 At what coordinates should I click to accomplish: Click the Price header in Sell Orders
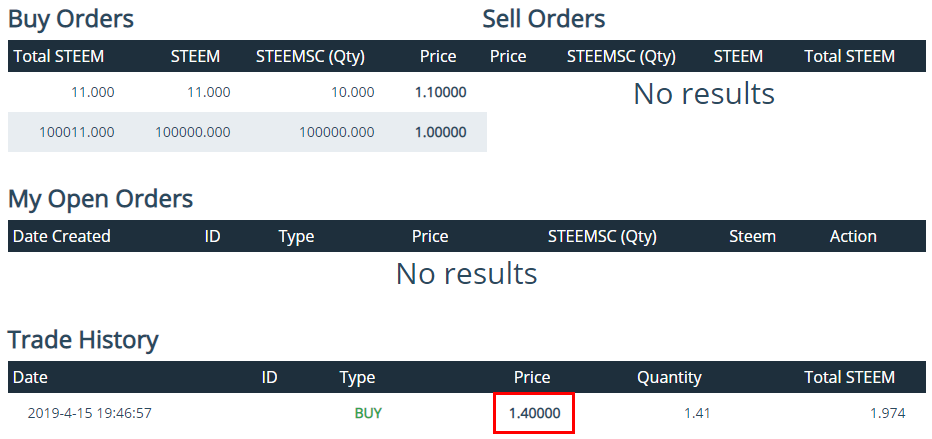point(508,56)
